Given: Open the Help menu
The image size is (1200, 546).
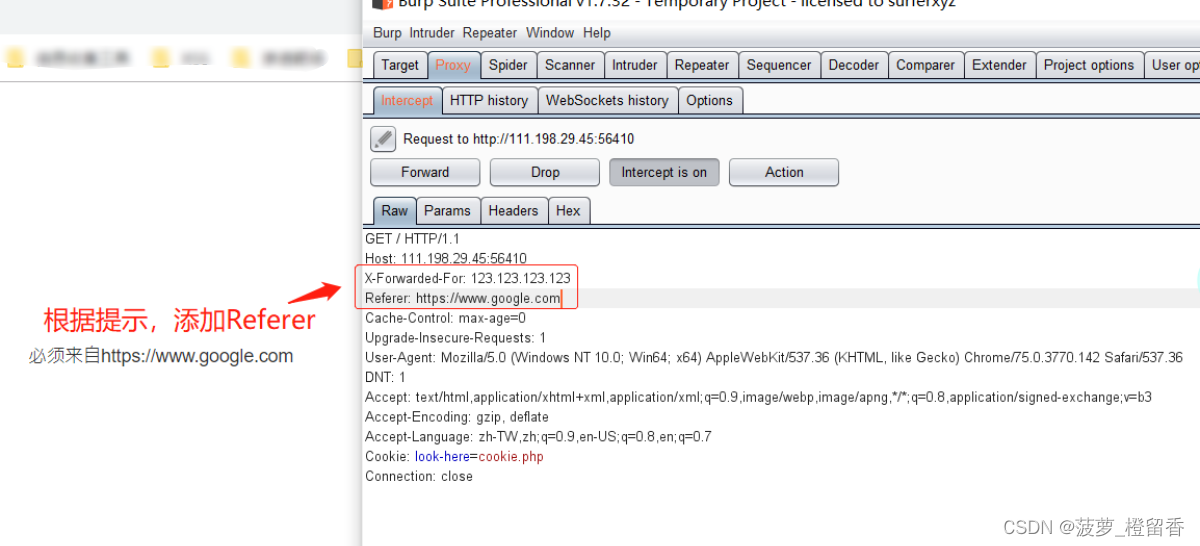Looking at the screenshot, I should pos(597,33).
